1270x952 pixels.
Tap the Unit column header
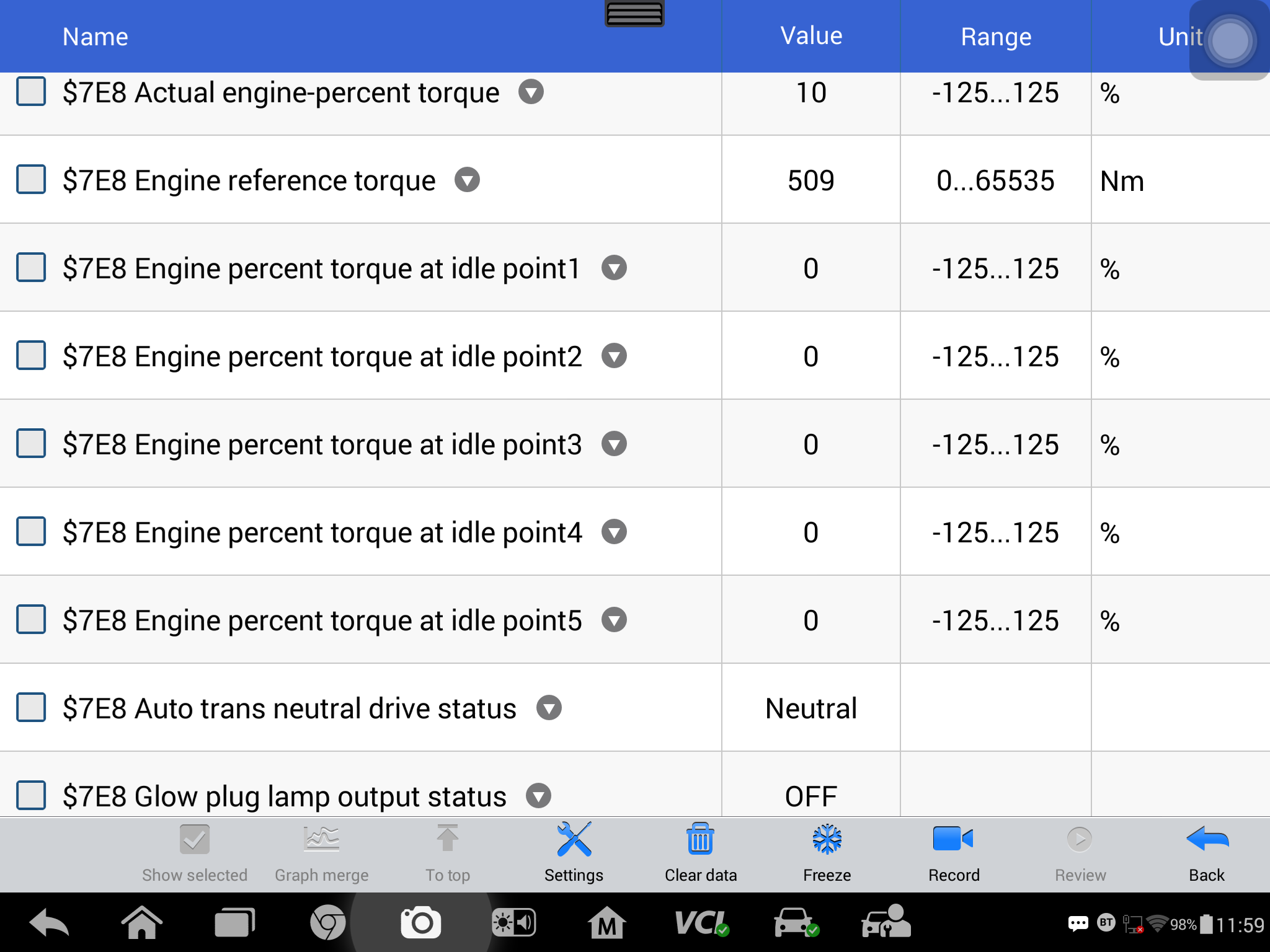[x=1181, y=37]
